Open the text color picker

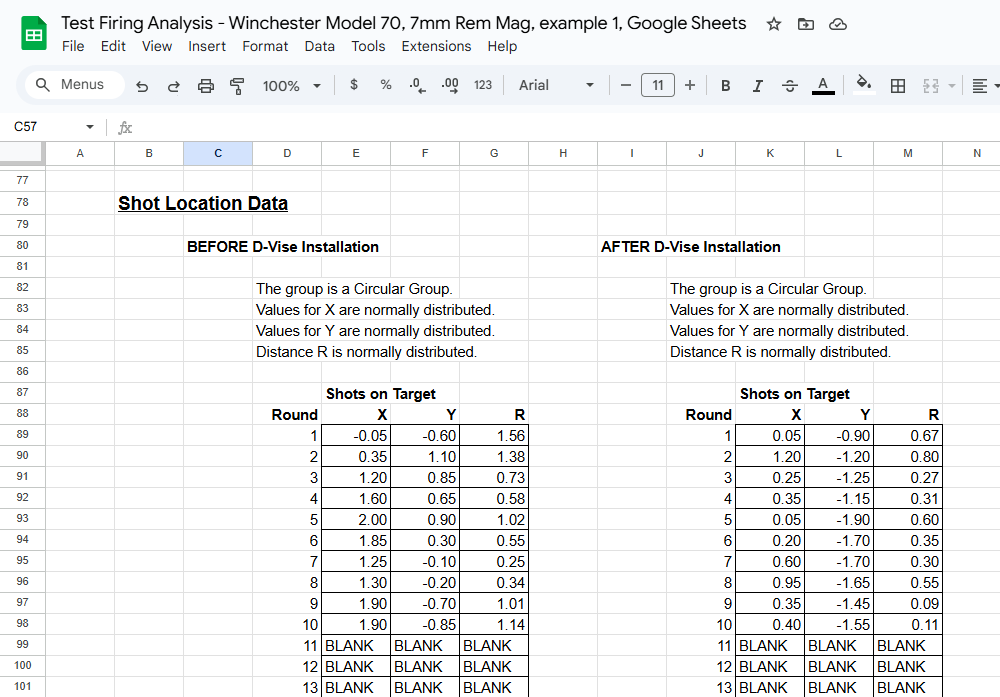pos(821,85)
